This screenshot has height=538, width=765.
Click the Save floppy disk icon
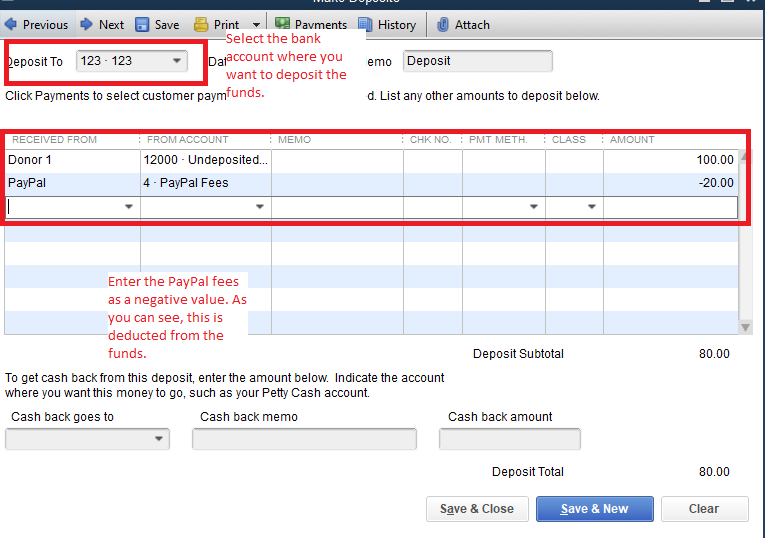pyautogui.click(x=142, y=24)
